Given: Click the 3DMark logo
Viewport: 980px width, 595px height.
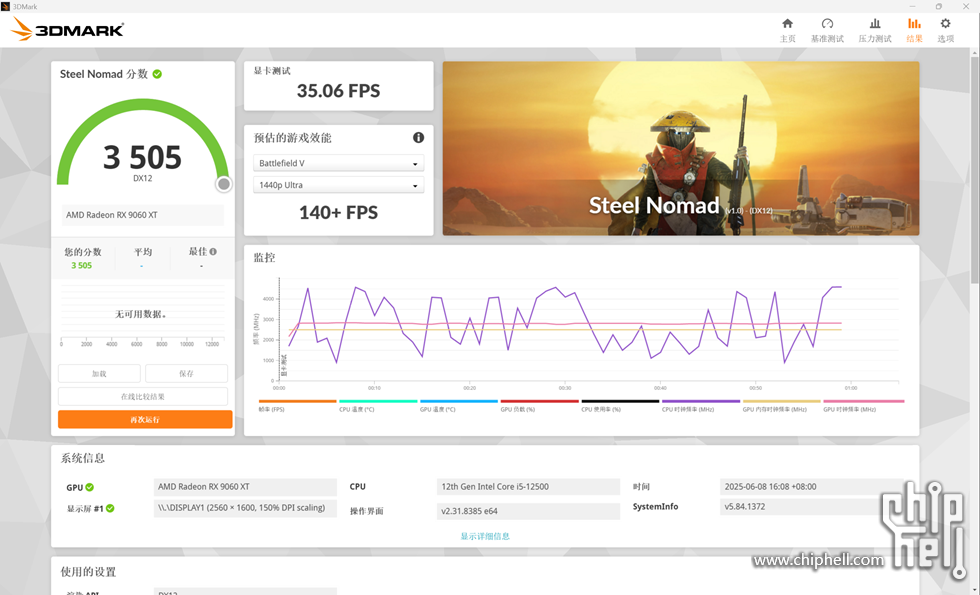Looking at the screenshot, I should pyautogui.click(x=68, y=29).
